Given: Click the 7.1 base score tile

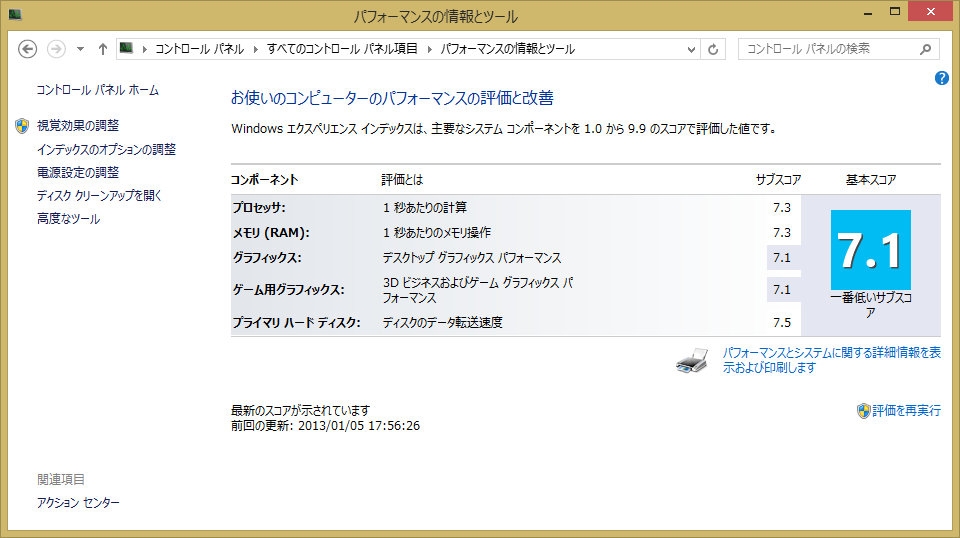Looking at the screenshot, I should (x=871, y=250).
